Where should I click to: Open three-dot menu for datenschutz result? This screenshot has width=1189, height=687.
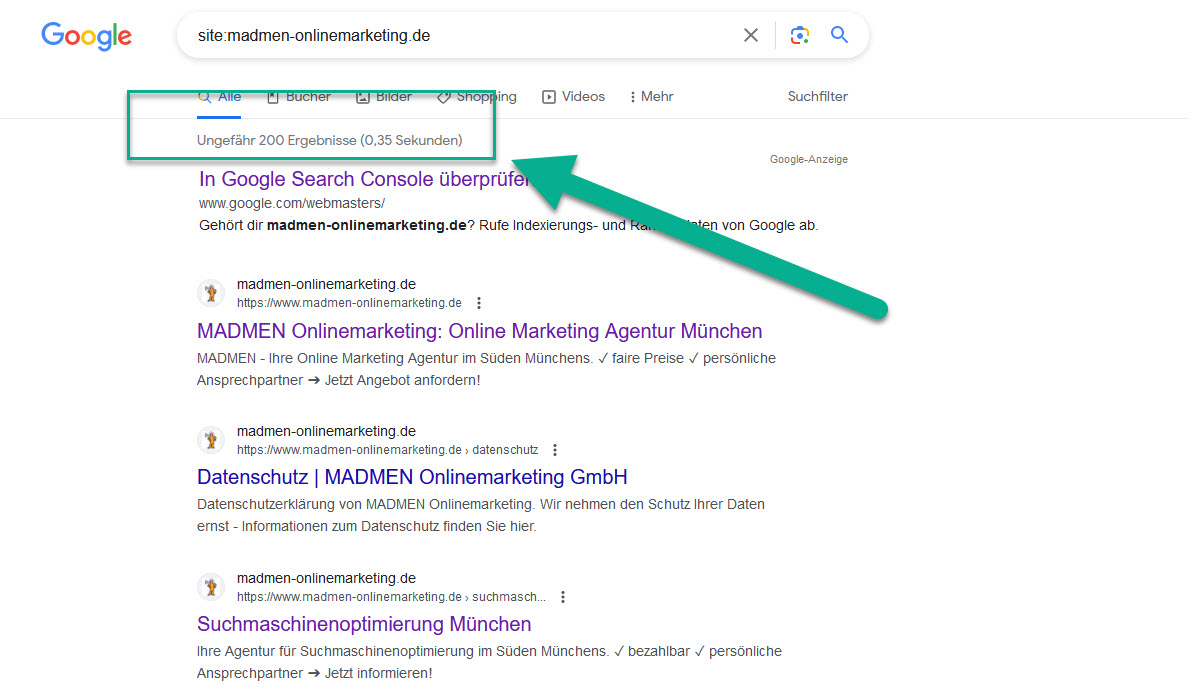click(x=555, y=450)
